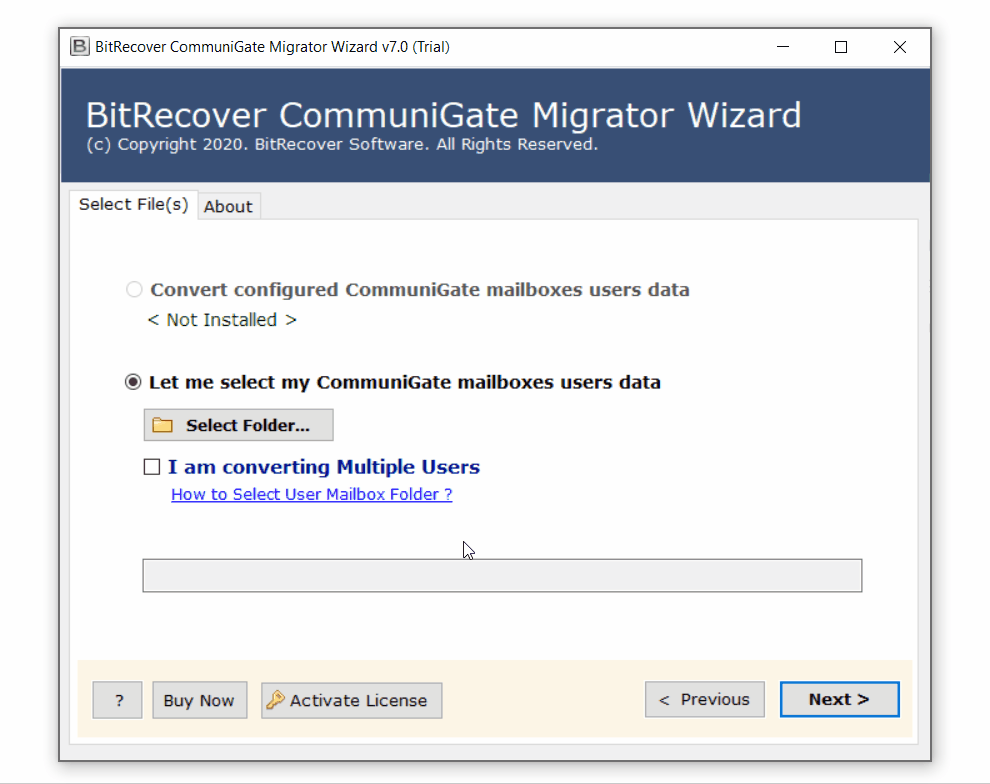
Task: Select Convert configured CommuniGate mailboxes radio button
Action: (134, 290)
